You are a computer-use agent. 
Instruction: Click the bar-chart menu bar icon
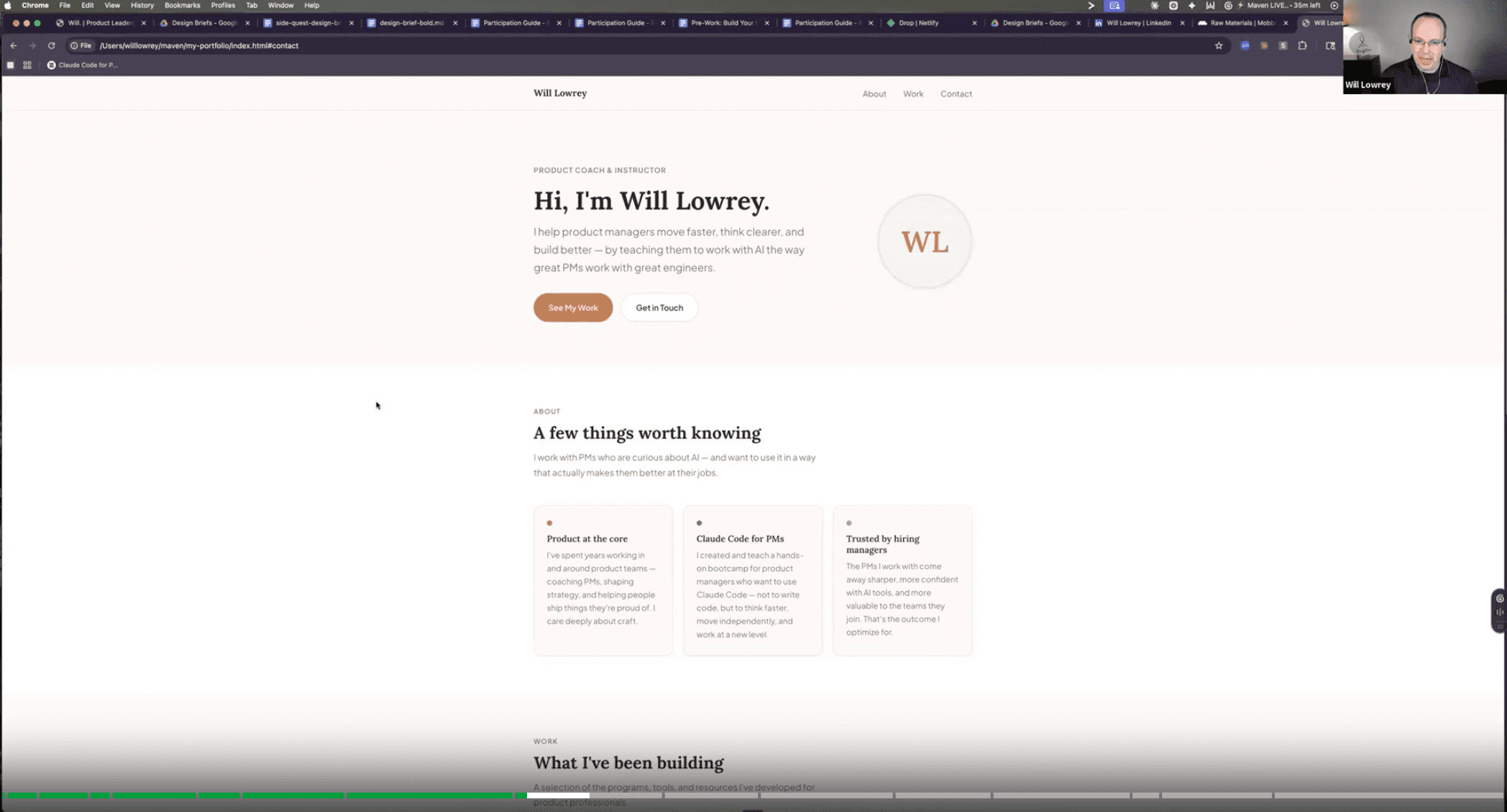(1210, 5)
